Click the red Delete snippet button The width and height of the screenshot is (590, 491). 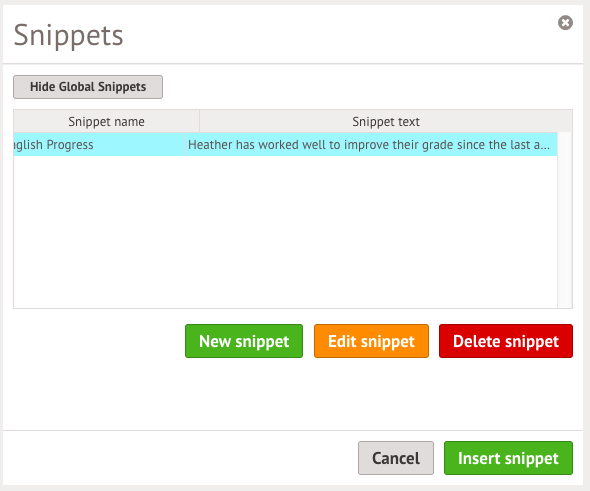tap(506, 341)
